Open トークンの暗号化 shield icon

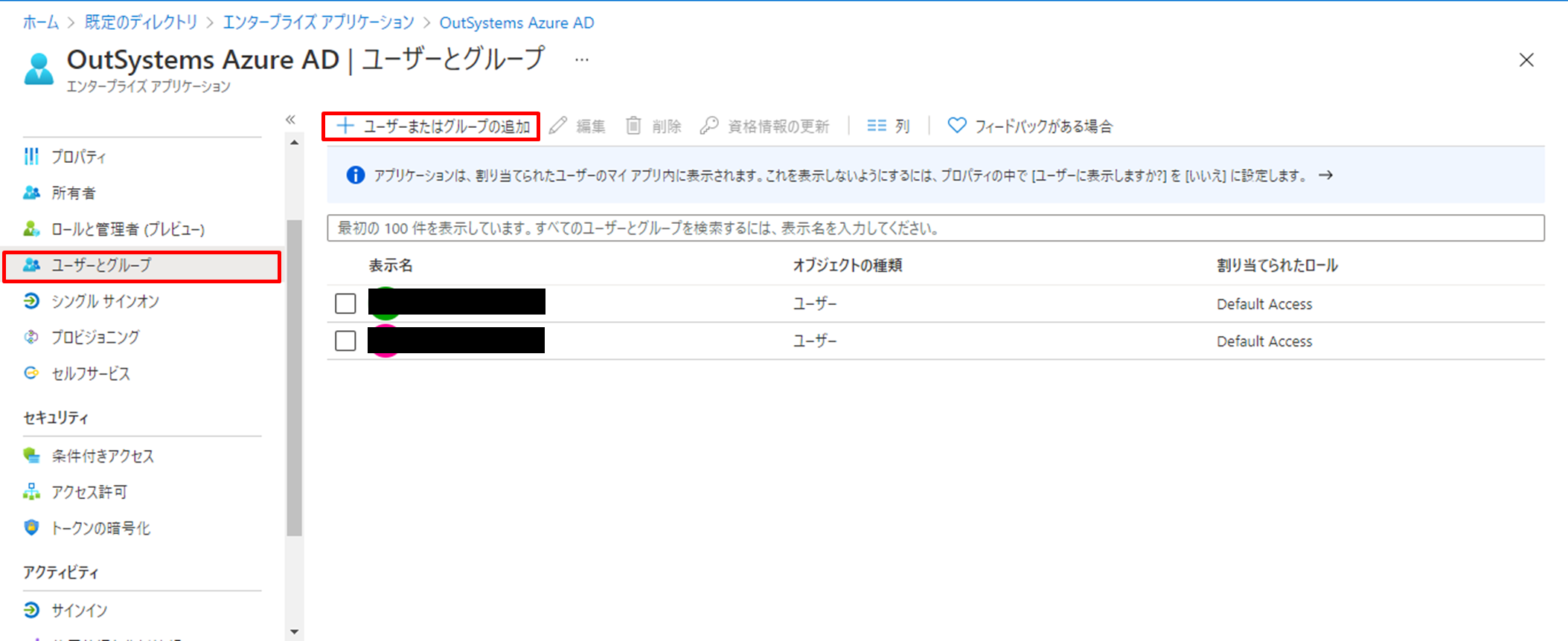click(x=31, y=528)
